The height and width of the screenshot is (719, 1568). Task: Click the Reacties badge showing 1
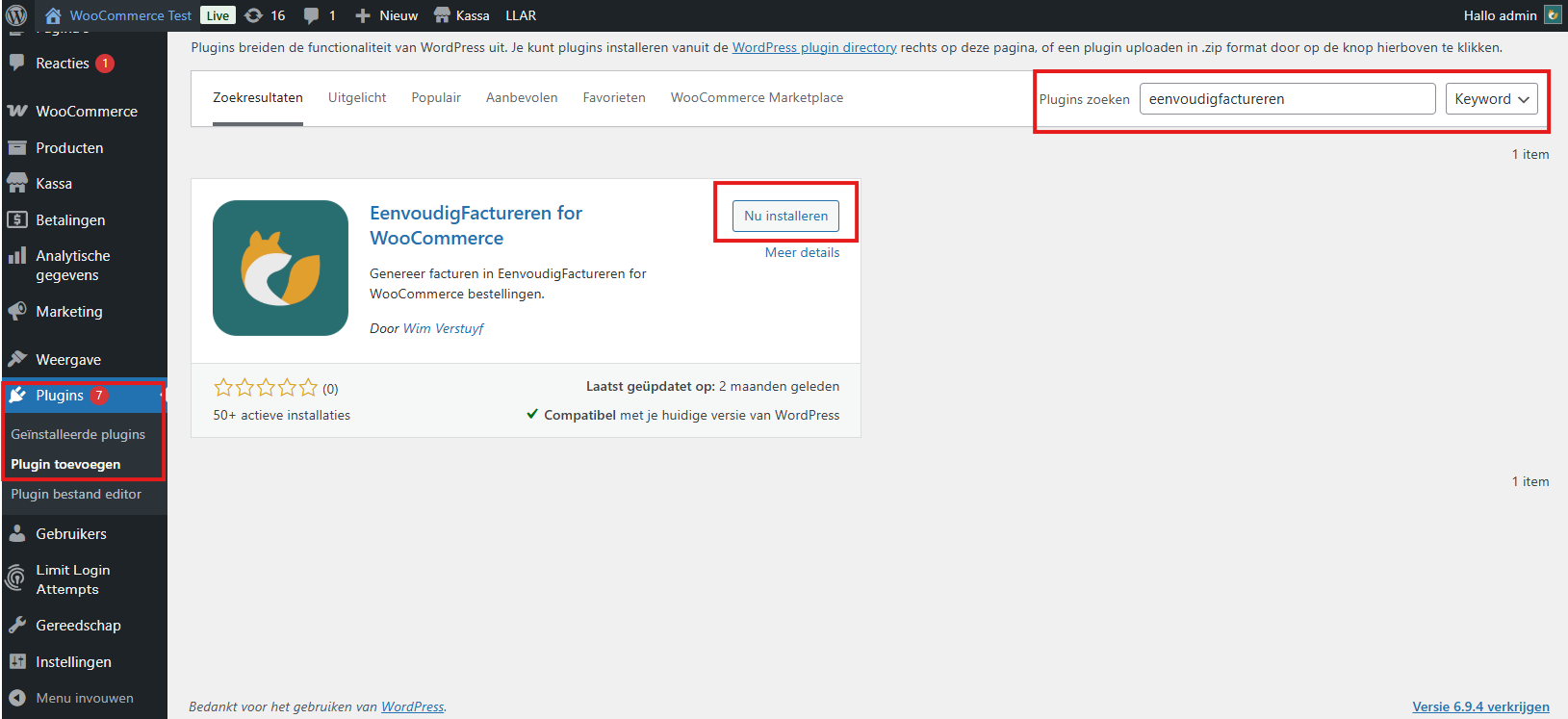(x=105, y=64)
